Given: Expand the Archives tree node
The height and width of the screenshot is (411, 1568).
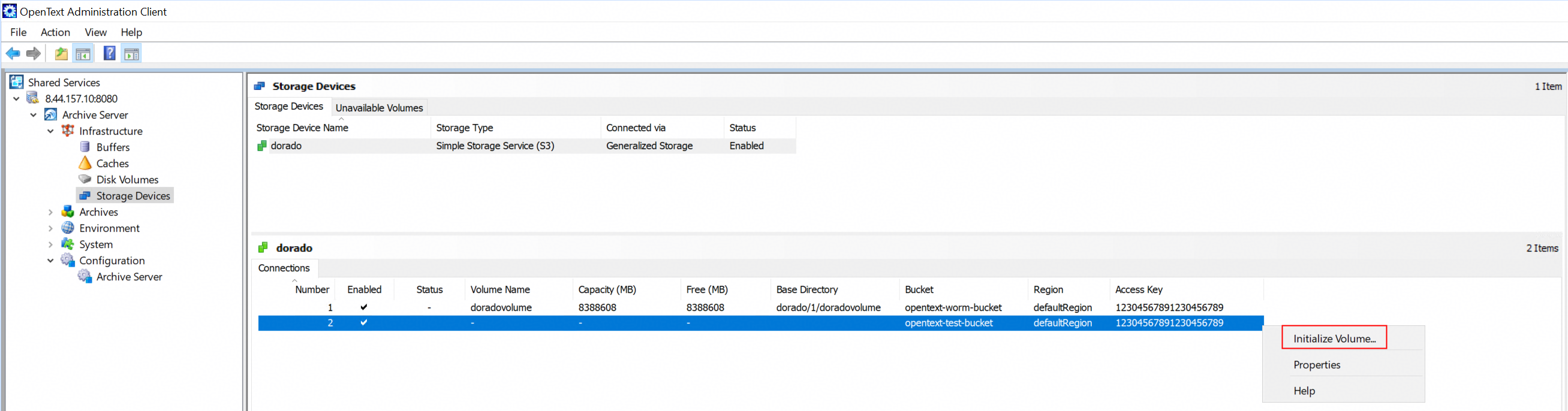Looking at the screenshot, I should [50, 212].
